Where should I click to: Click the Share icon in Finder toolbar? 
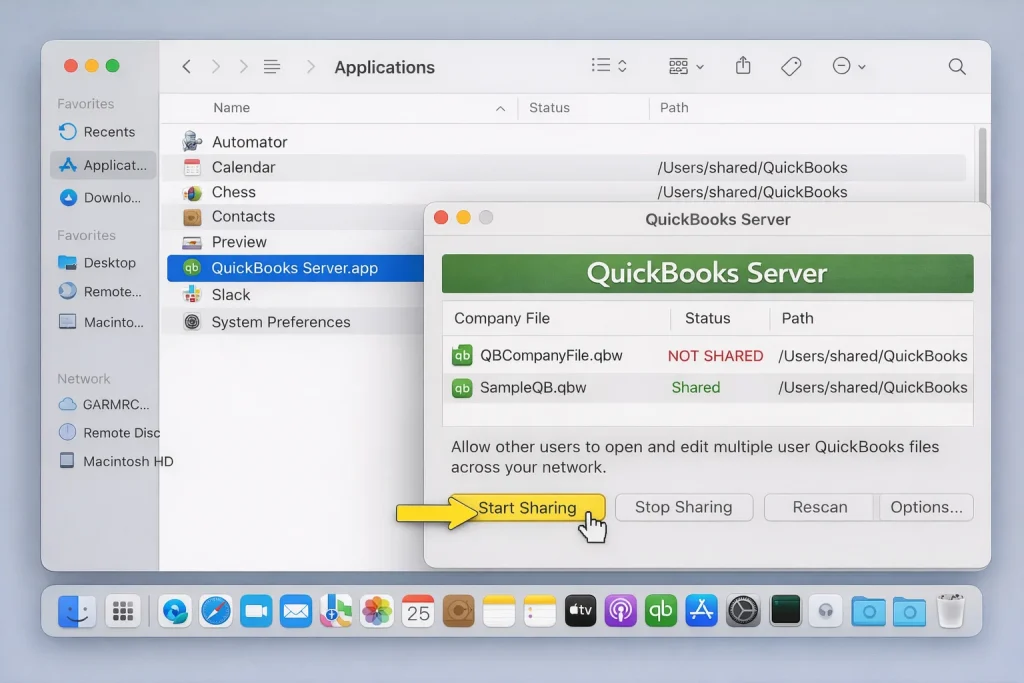(743, 65)
